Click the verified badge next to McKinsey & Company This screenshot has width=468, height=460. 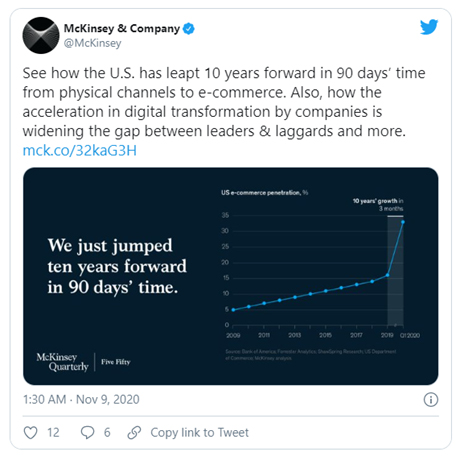pos(189,29)
